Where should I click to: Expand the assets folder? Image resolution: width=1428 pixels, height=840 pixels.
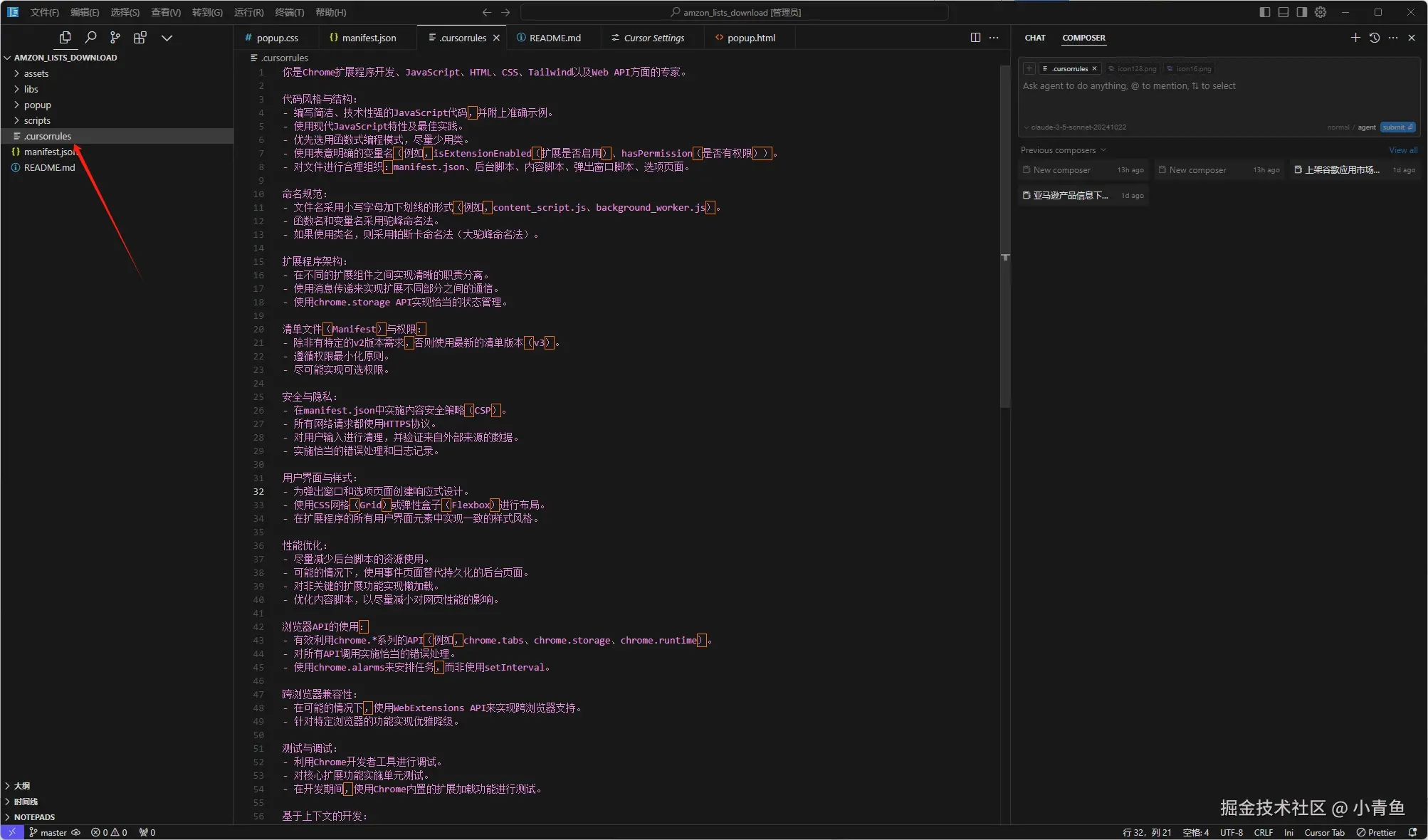click(x=36, y=73)
